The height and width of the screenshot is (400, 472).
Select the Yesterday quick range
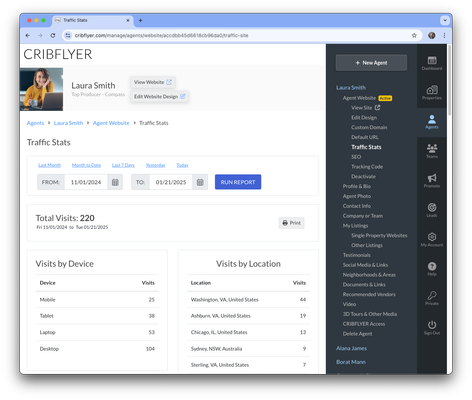click(156, 165)
